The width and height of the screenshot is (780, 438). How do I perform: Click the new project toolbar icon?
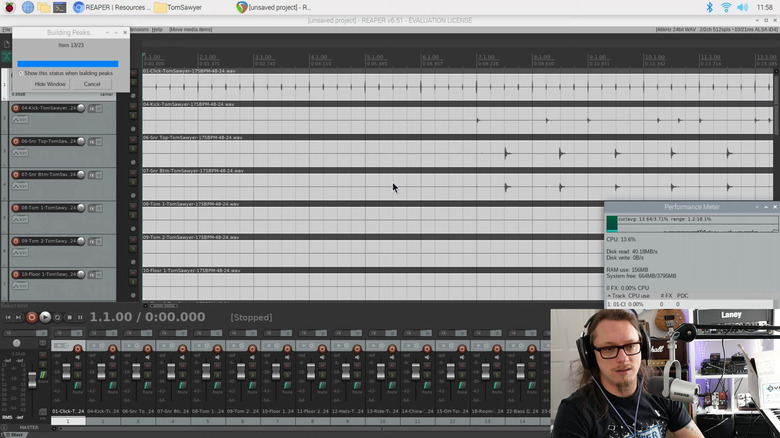(x=6, y=44)
